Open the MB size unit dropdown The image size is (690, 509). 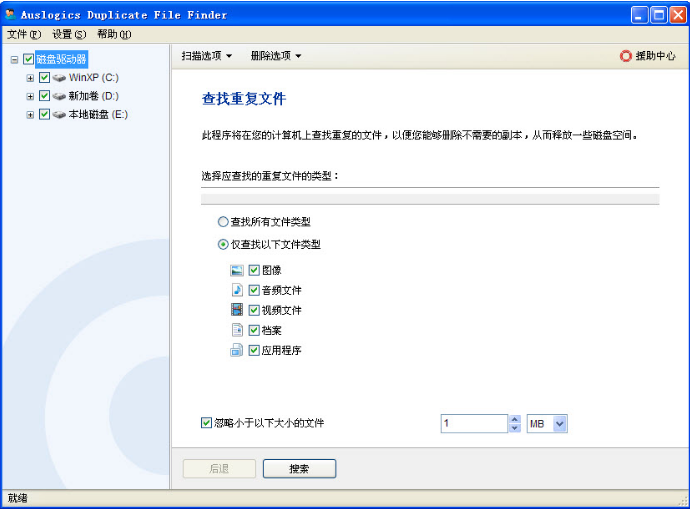pyautogui.click(x=559, y=424)
